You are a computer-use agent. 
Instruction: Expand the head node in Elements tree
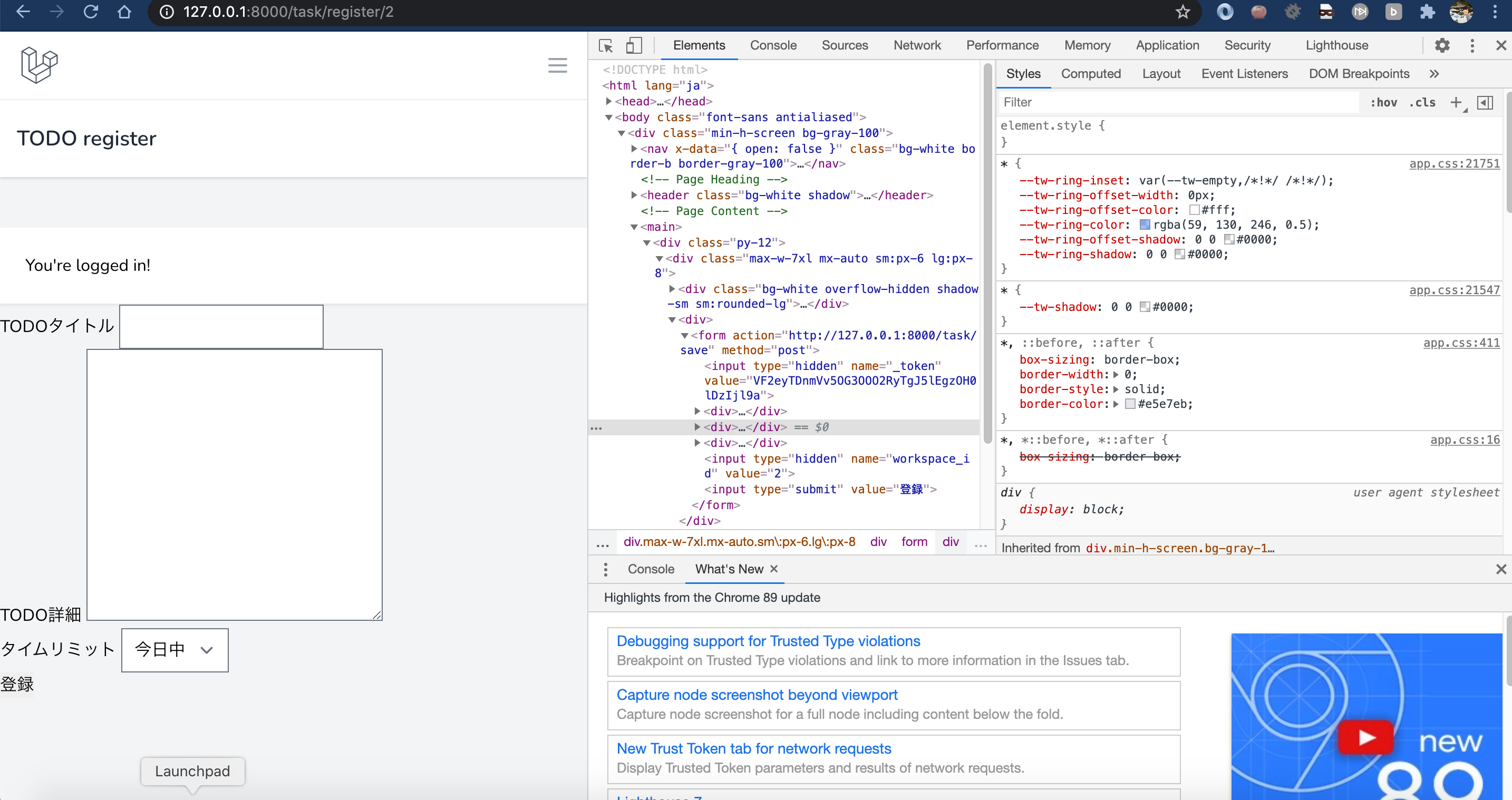(609, 101)
